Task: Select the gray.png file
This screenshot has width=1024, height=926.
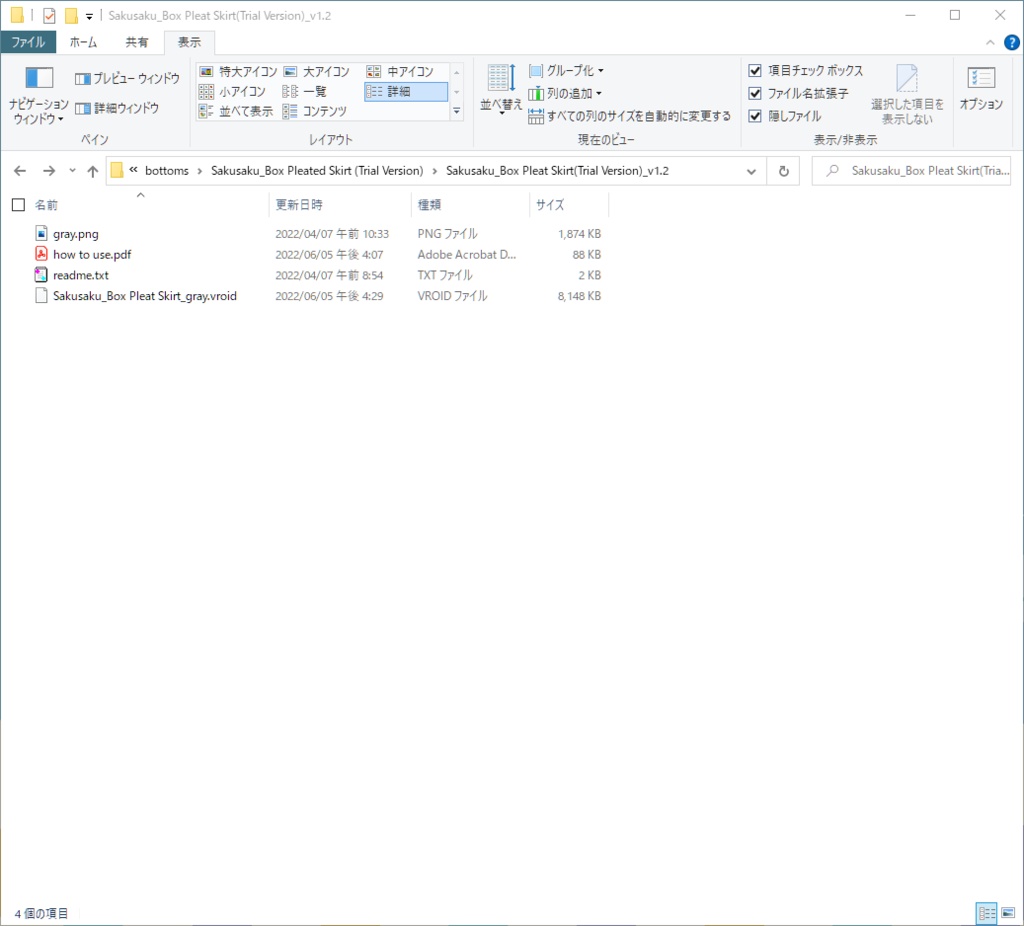Action: click(x=76, y=234)
